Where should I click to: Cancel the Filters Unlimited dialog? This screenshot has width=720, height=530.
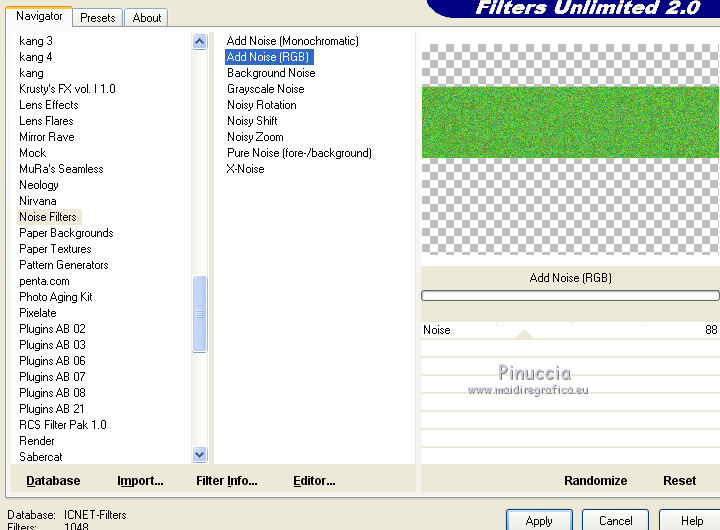(x=615, y=520)
